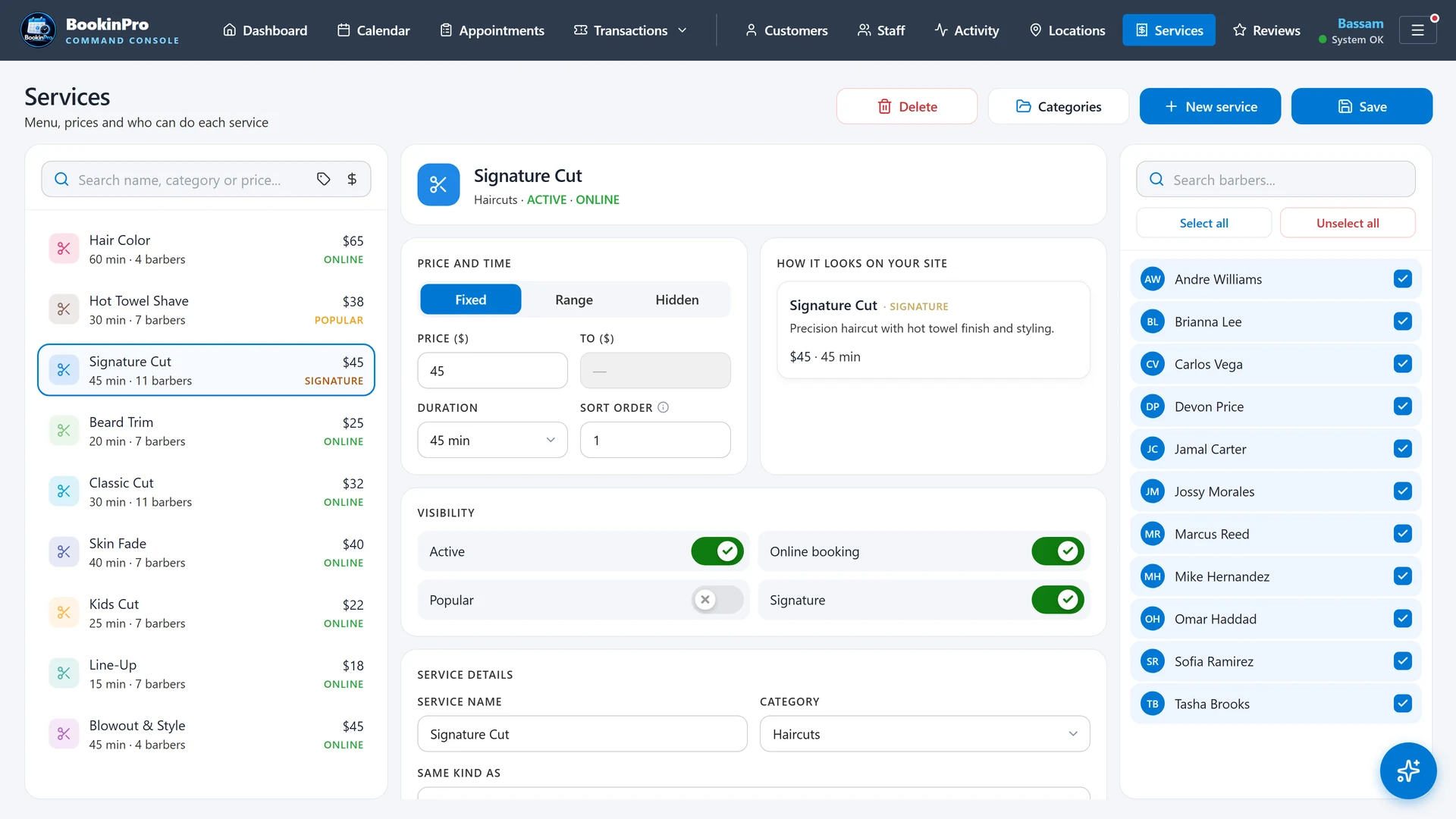Click the Signature Cut scissors header icon
Screen dimensions: 1456x819
click(438, 185)
